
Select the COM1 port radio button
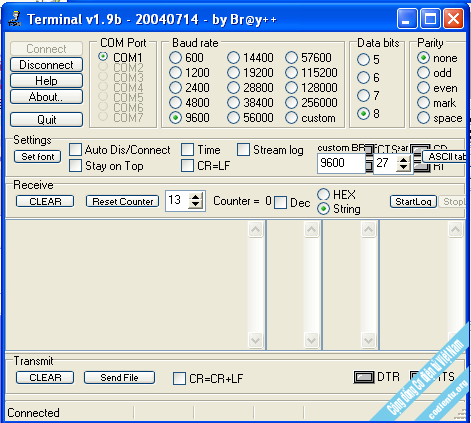point(103,57)
